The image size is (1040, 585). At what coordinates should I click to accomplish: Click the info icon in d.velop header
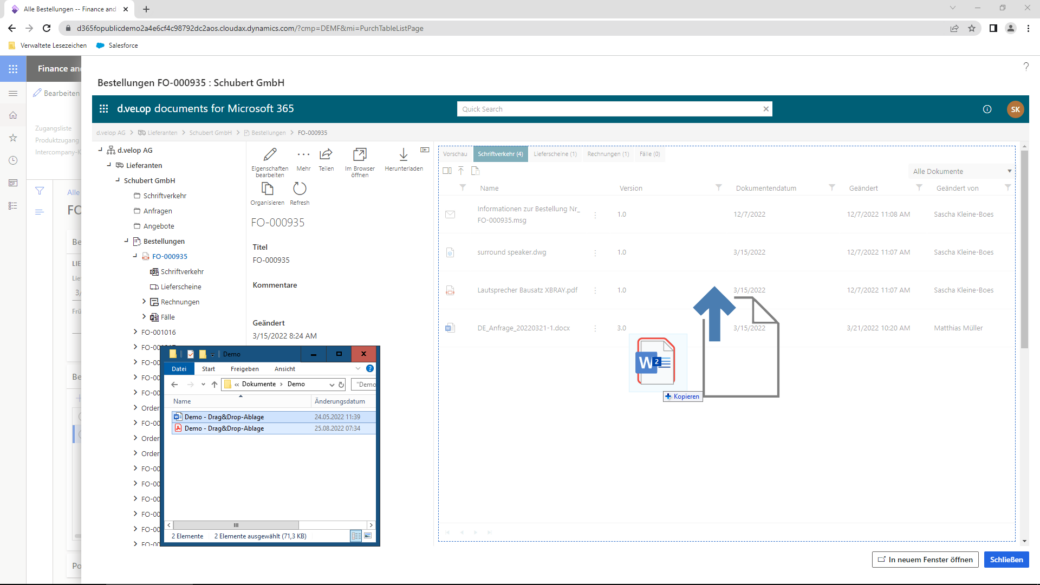(x=987, y=109)
